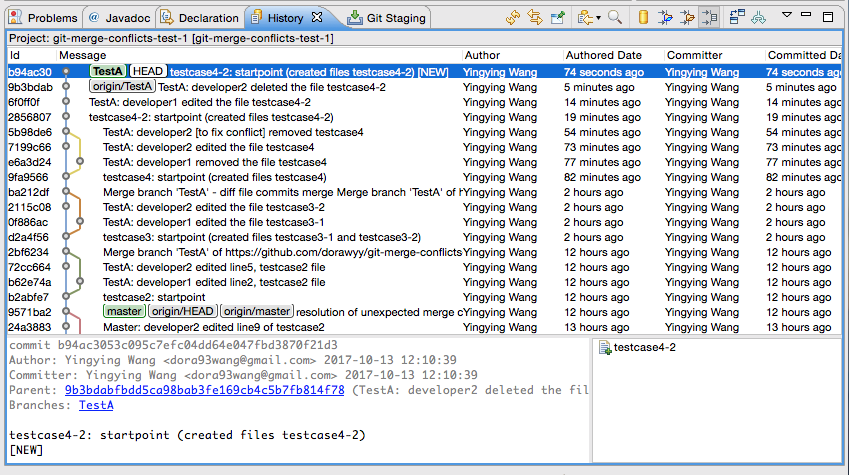Select commit 6f0ff0f row
Image resolution: width=849 pixels, height=475 pixels.
click(424, 102)
